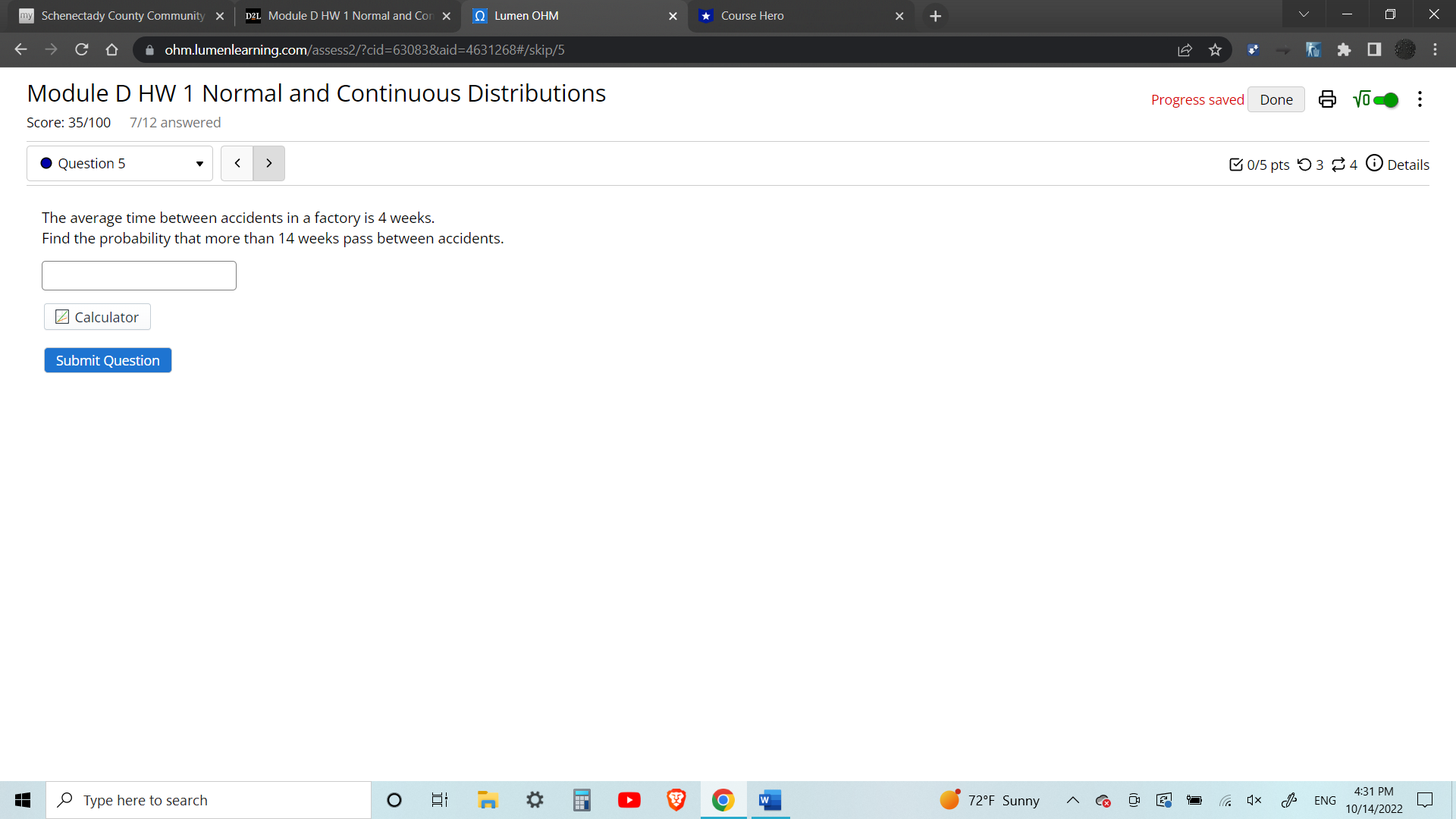The height and width of the screenshot is (819, 1456).
Task: Click the answer input box
Action: click(139, 276)
